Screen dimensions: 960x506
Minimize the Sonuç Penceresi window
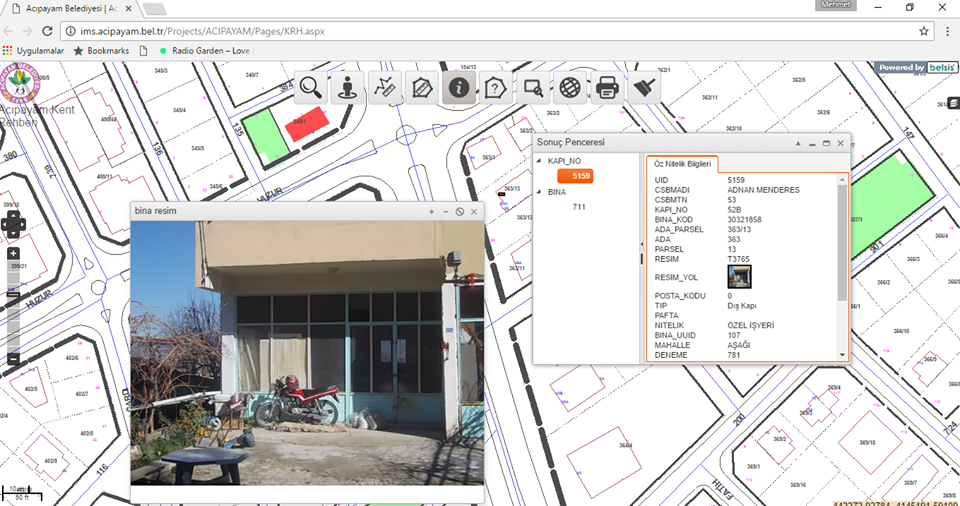(812, 143)
